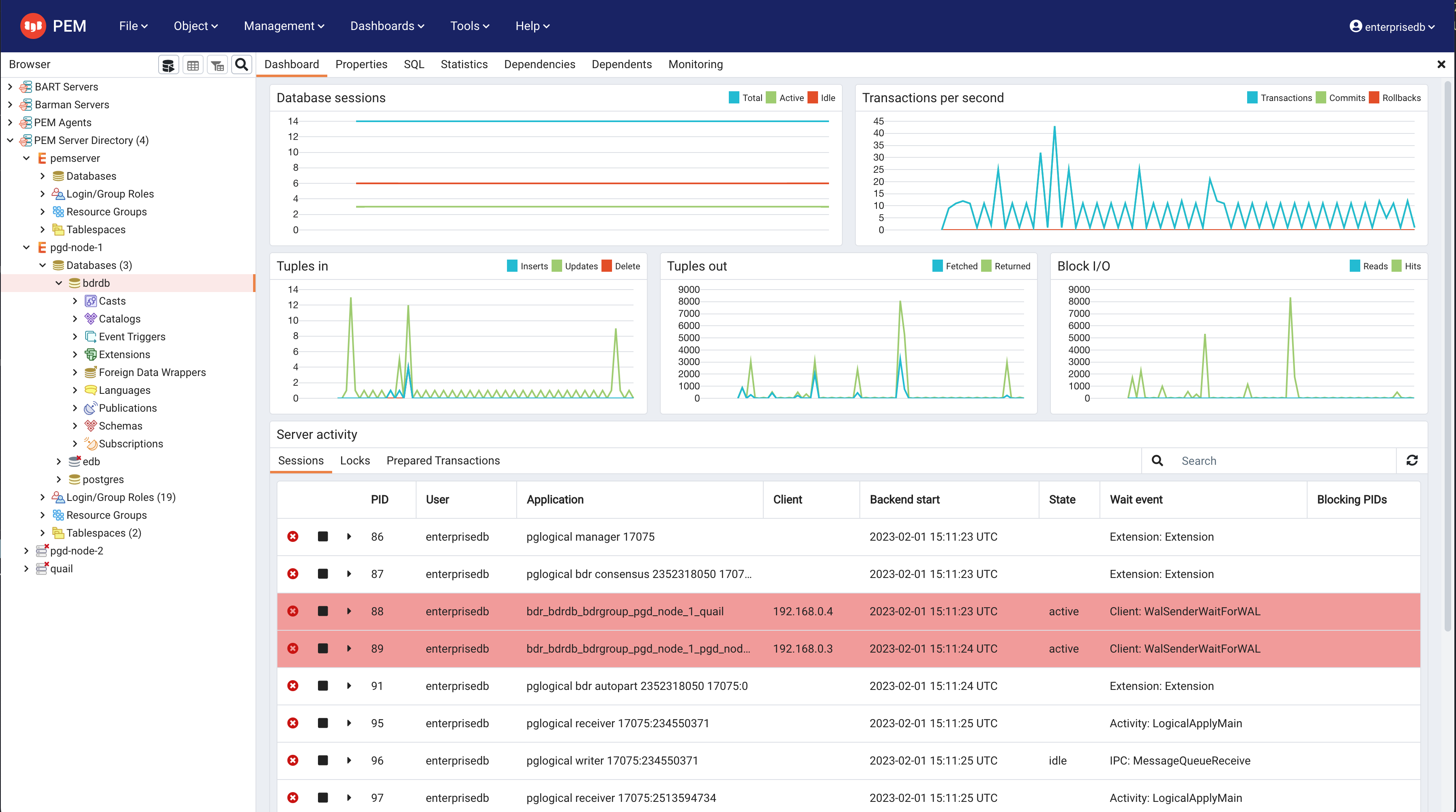Viewport: 1456px width, 812px height.
Task: Select the Monitoring tab
Action: coord(696,64)
